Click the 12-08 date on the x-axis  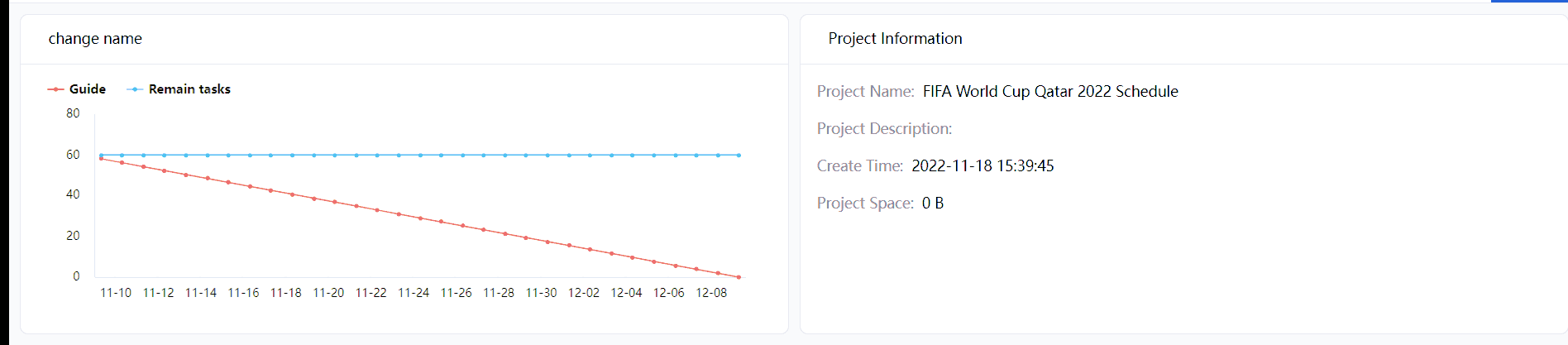point(711,293)
